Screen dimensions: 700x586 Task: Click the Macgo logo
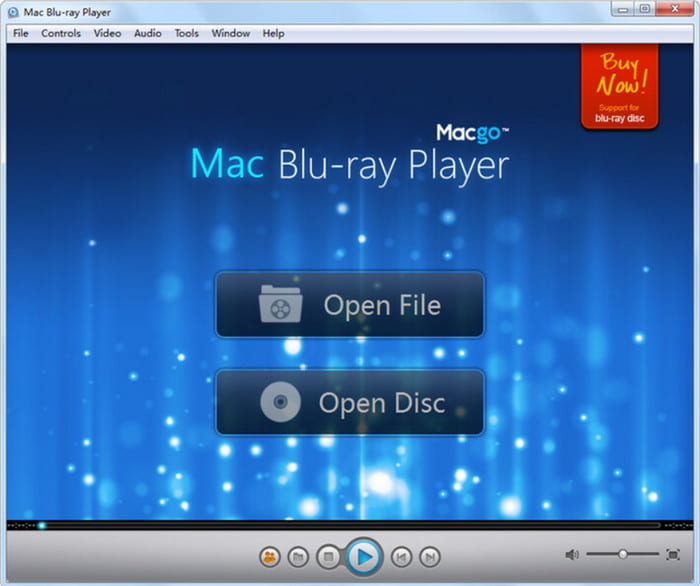tap(472, 133)
